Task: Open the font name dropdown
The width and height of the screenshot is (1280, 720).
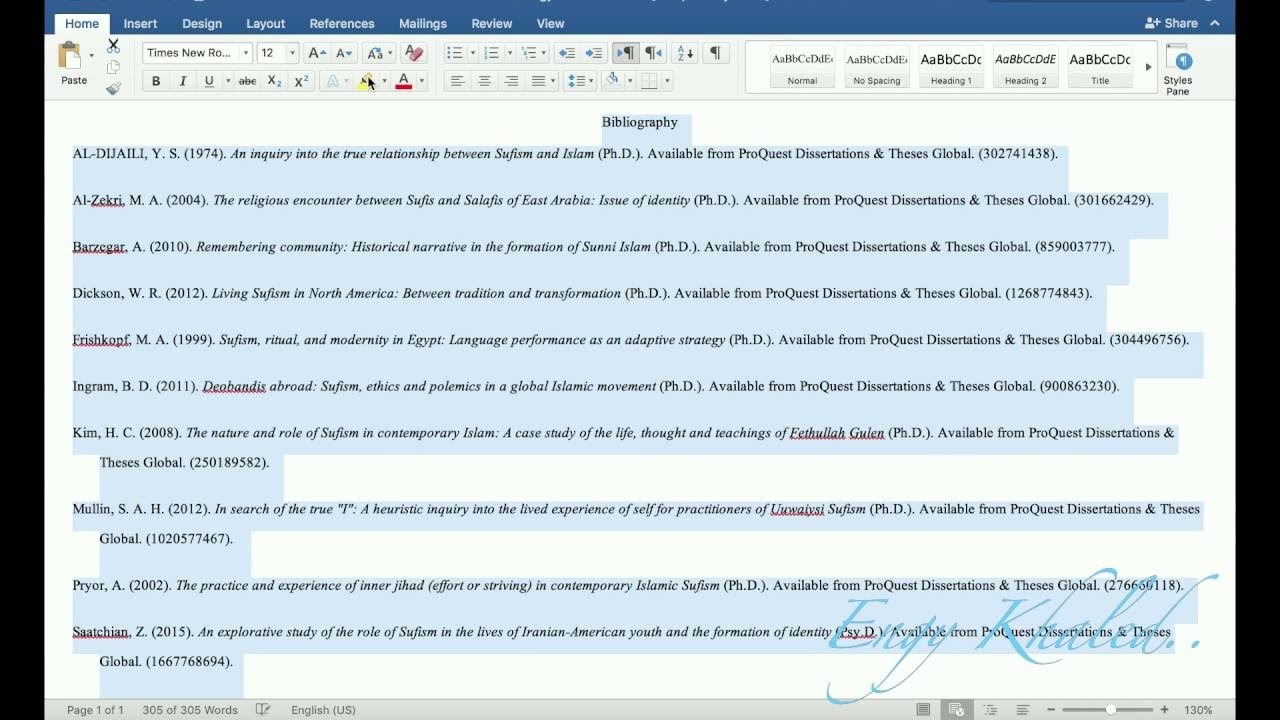Action: [x=246, y=53]
